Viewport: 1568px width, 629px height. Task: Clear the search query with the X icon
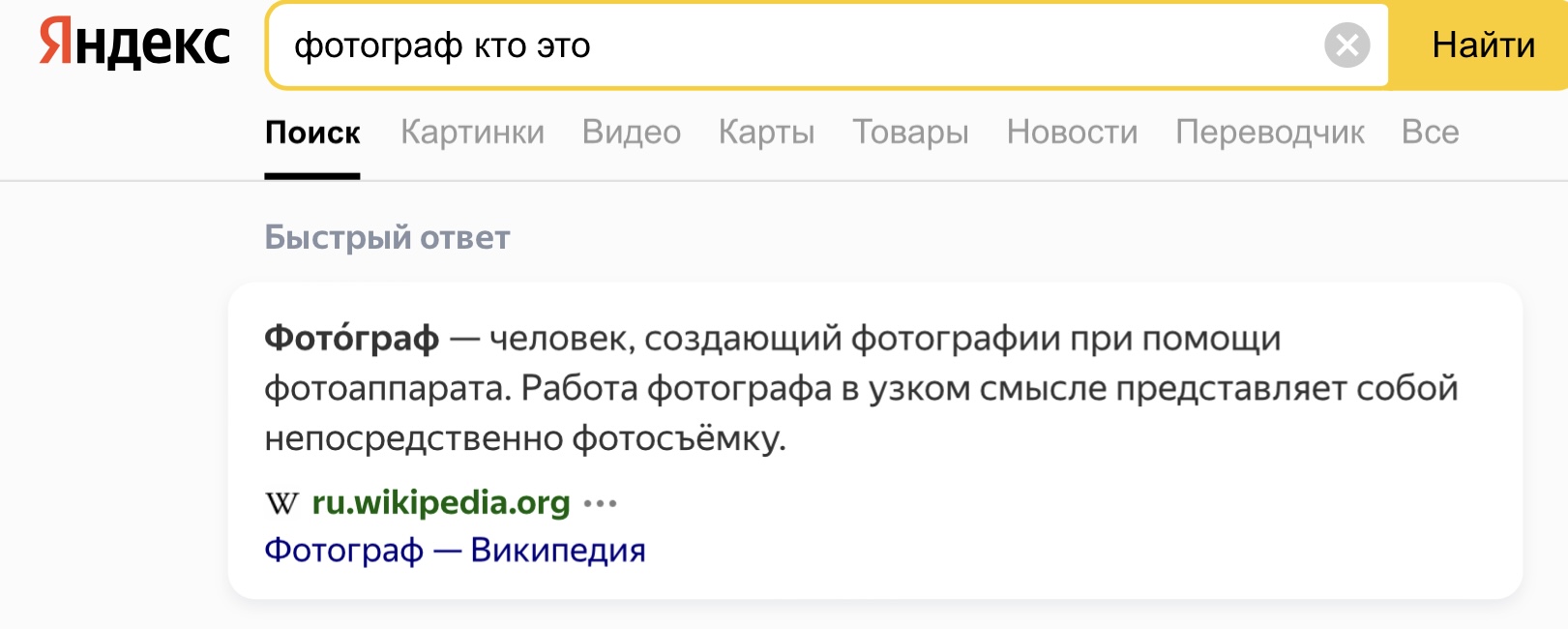pos(1346,45)
